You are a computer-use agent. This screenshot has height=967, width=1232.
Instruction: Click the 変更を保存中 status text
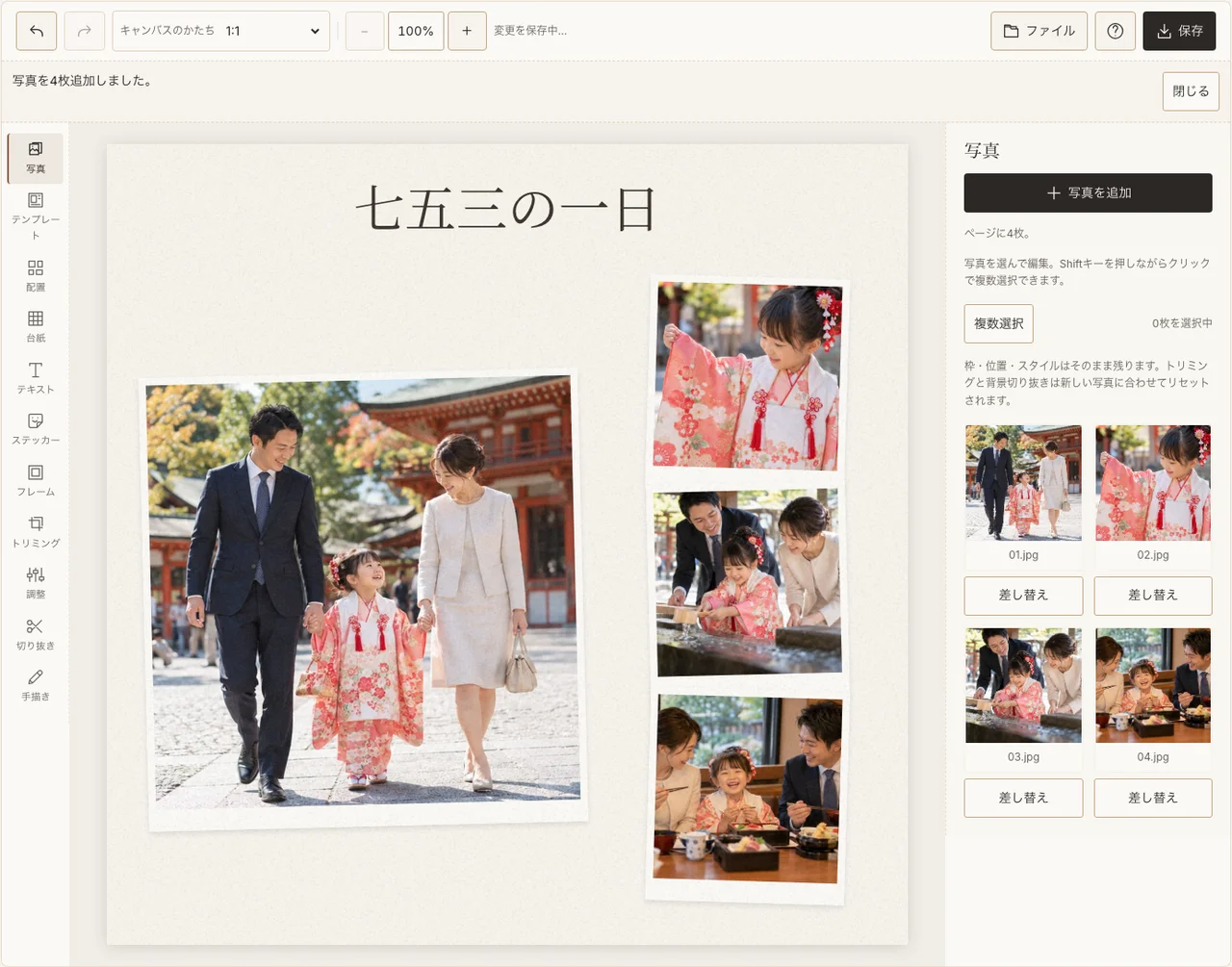(530, 31)
